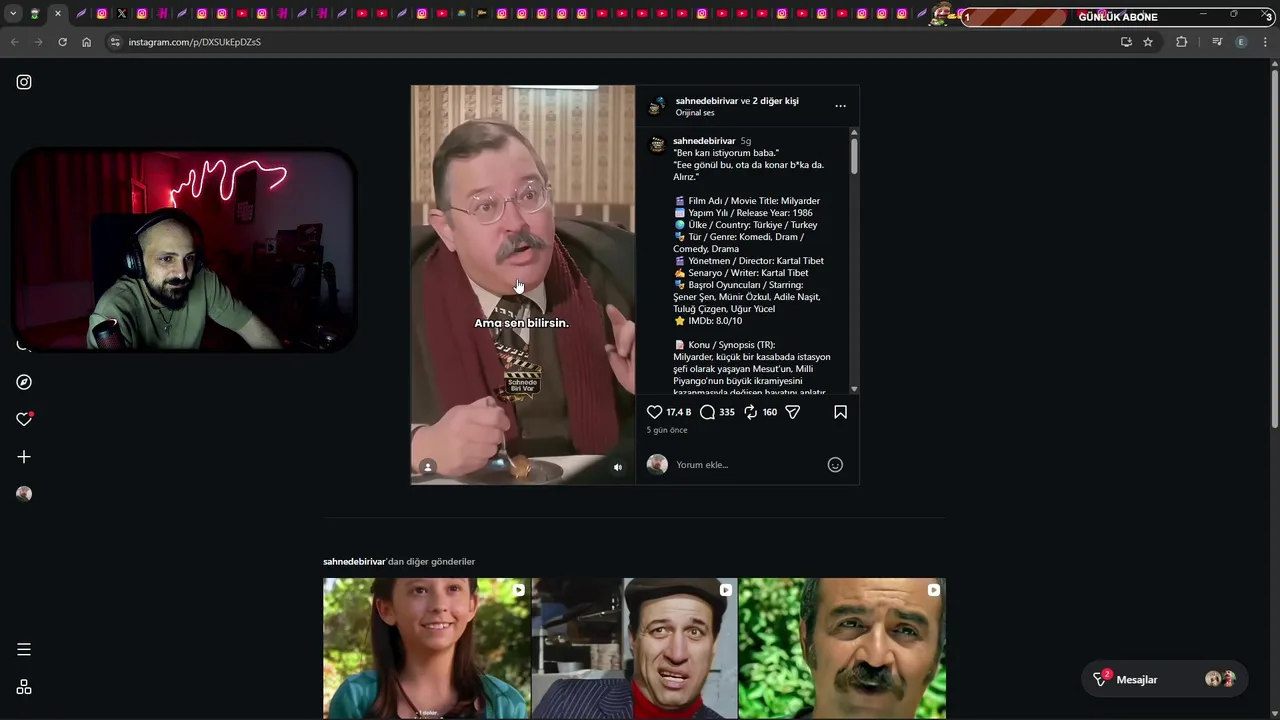Open comments via the speech bubble icon
This screenshot has height=720, width=1280.
pyautogui.click(x=707, y=412)
